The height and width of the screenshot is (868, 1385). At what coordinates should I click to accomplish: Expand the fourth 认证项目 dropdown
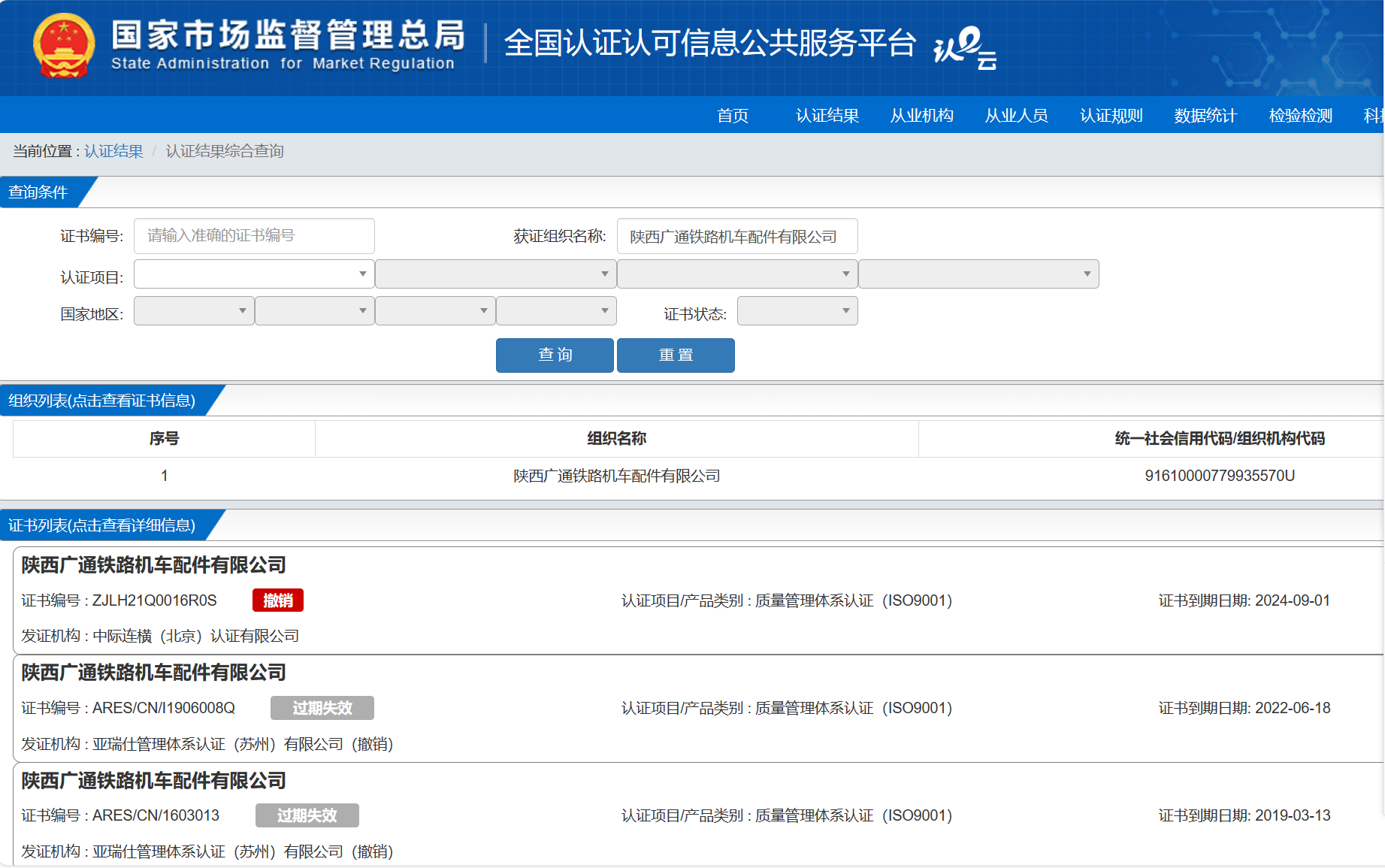978,274
